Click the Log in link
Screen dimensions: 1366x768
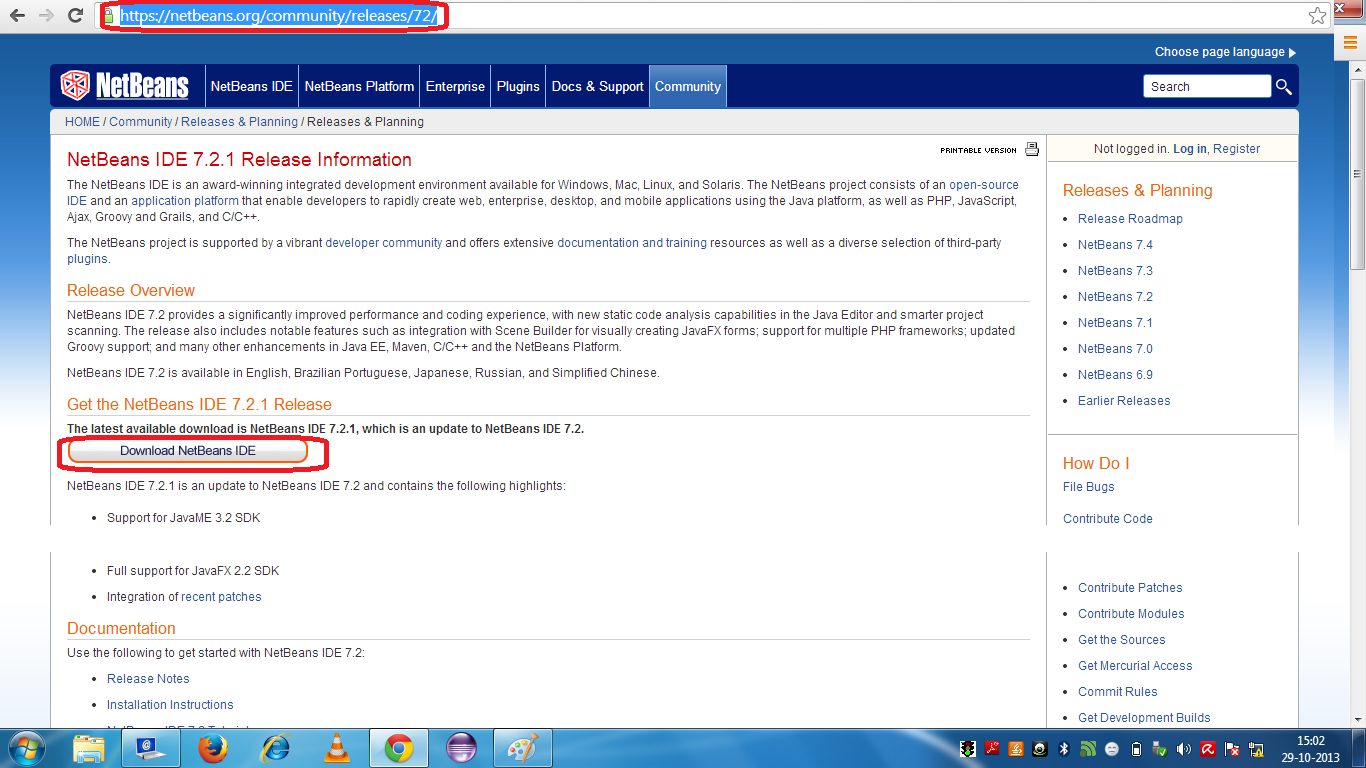pyautogui.click(x=1189, y=149)
